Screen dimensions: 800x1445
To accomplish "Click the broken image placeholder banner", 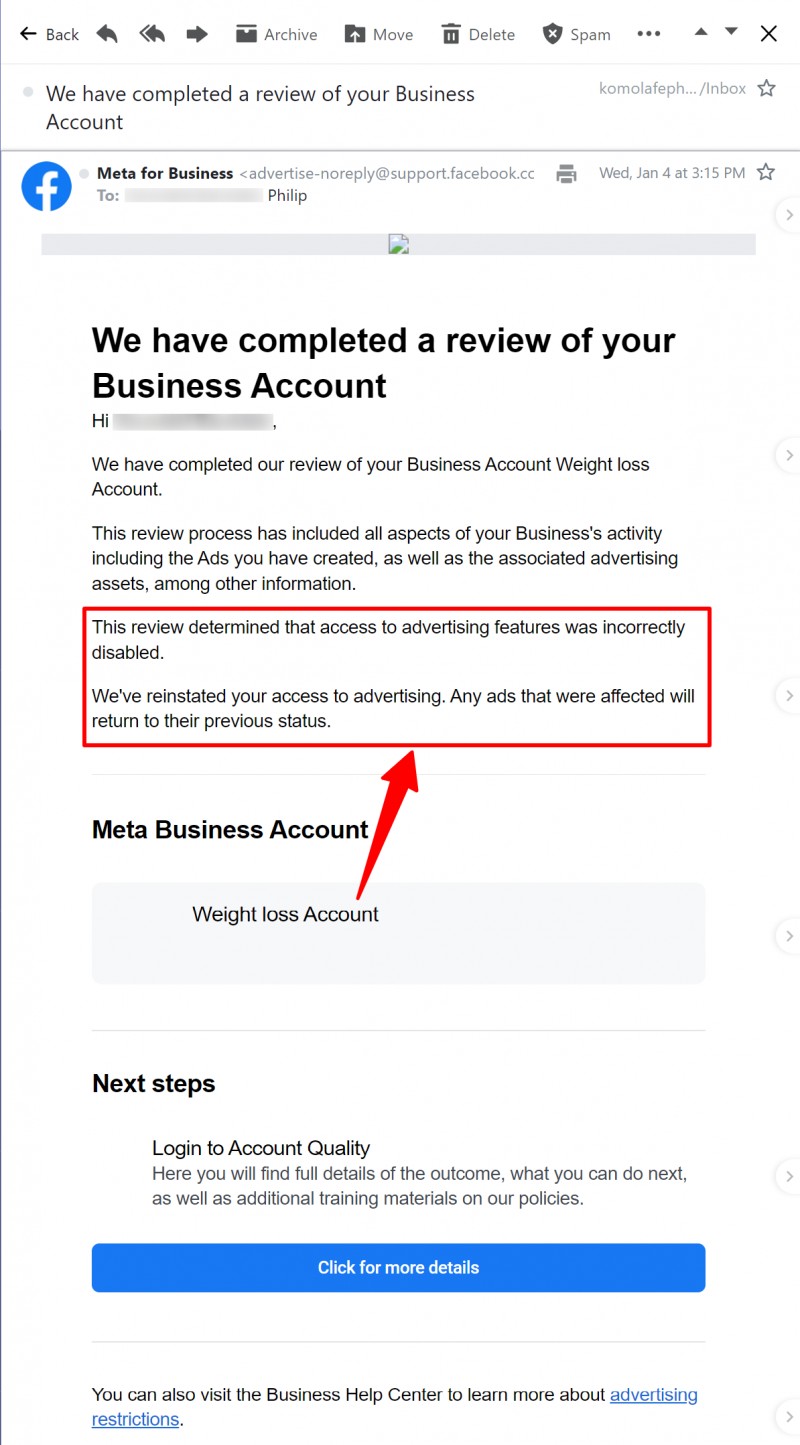I will pos(398,244).
